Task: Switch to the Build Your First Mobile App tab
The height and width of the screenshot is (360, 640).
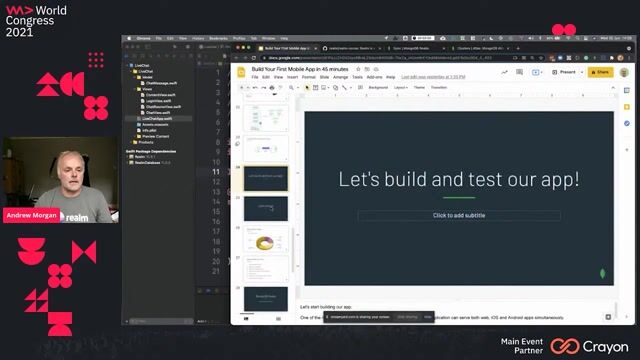Action: click(287, 48)
